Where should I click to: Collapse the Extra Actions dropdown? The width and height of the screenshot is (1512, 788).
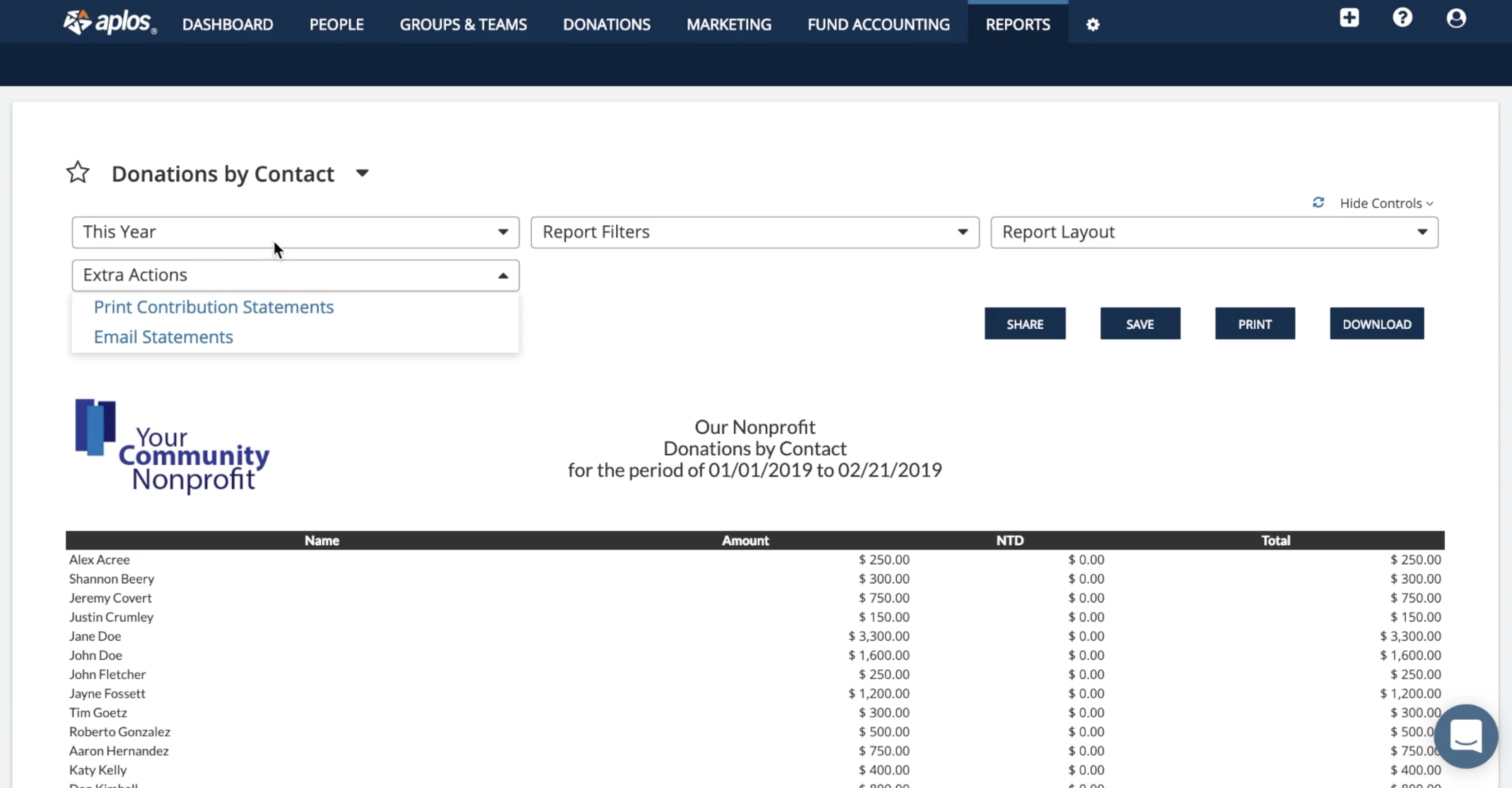[295, 275]
